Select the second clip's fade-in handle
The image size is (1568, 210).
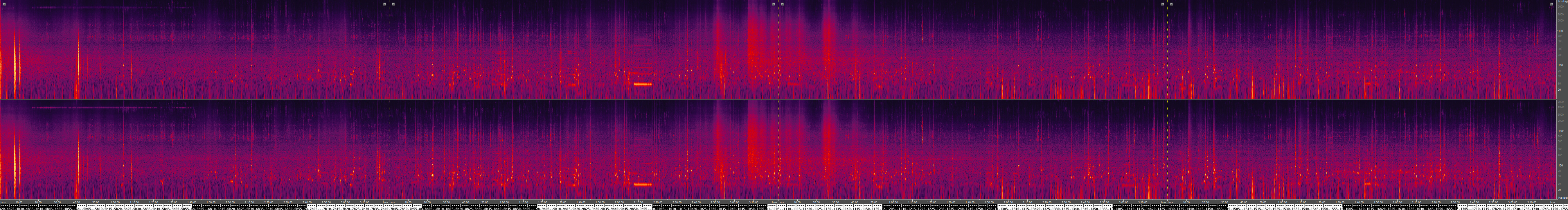coord(393,4)
